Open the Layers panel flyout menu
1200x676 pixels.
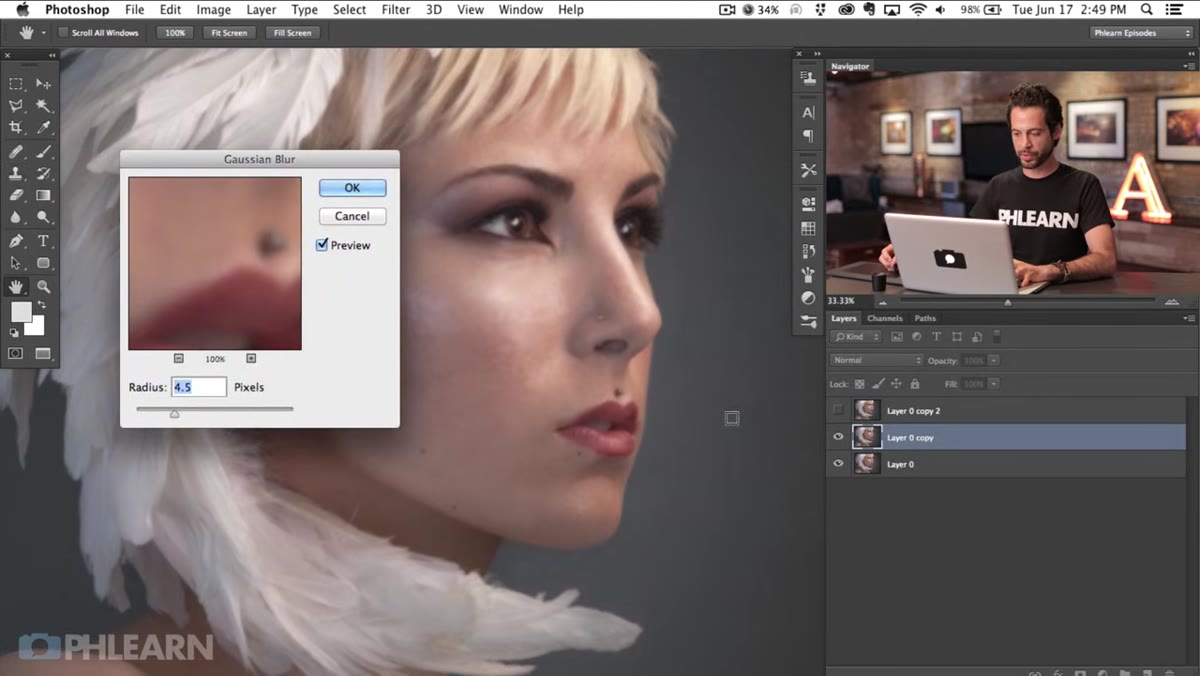1189,318
